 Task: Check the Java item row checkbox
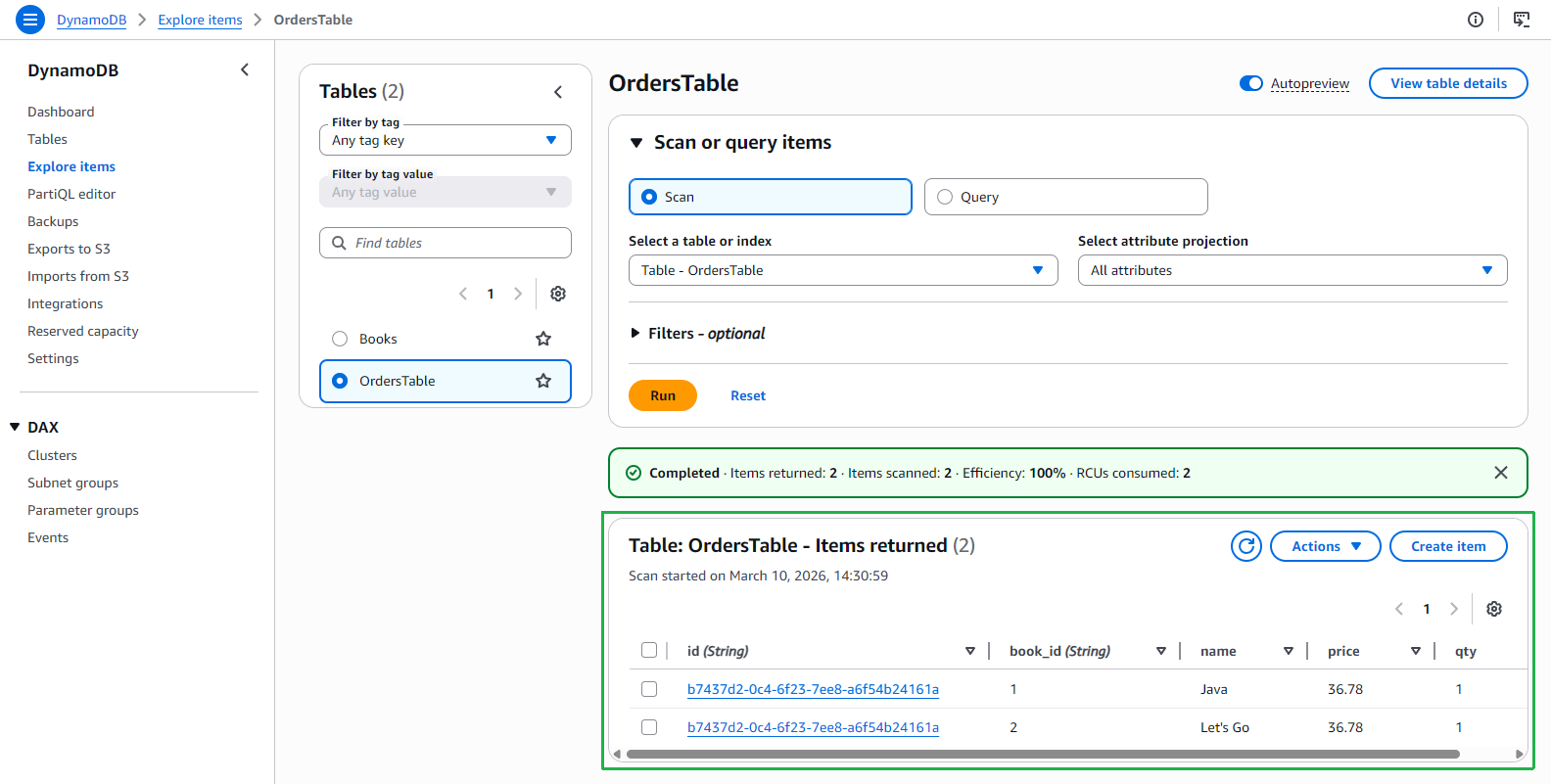(649, 689)
